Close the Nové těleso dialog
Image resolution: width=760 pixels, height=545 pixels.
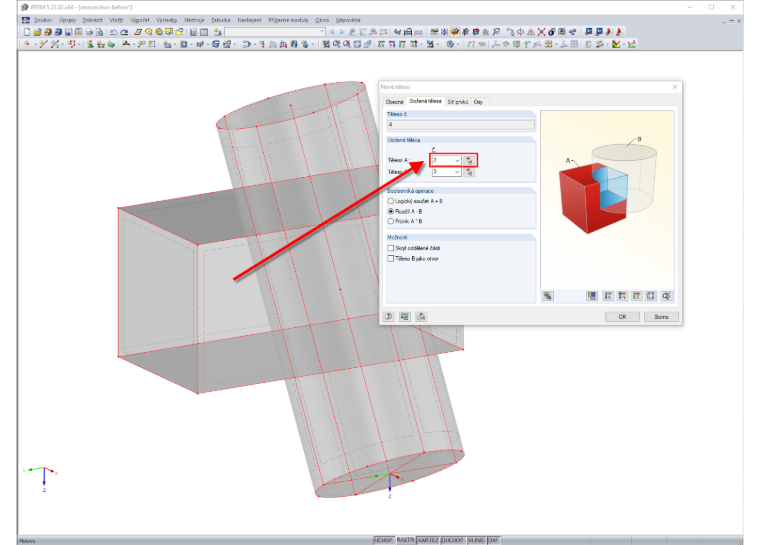pyautogui.click(x=675, y=87)
